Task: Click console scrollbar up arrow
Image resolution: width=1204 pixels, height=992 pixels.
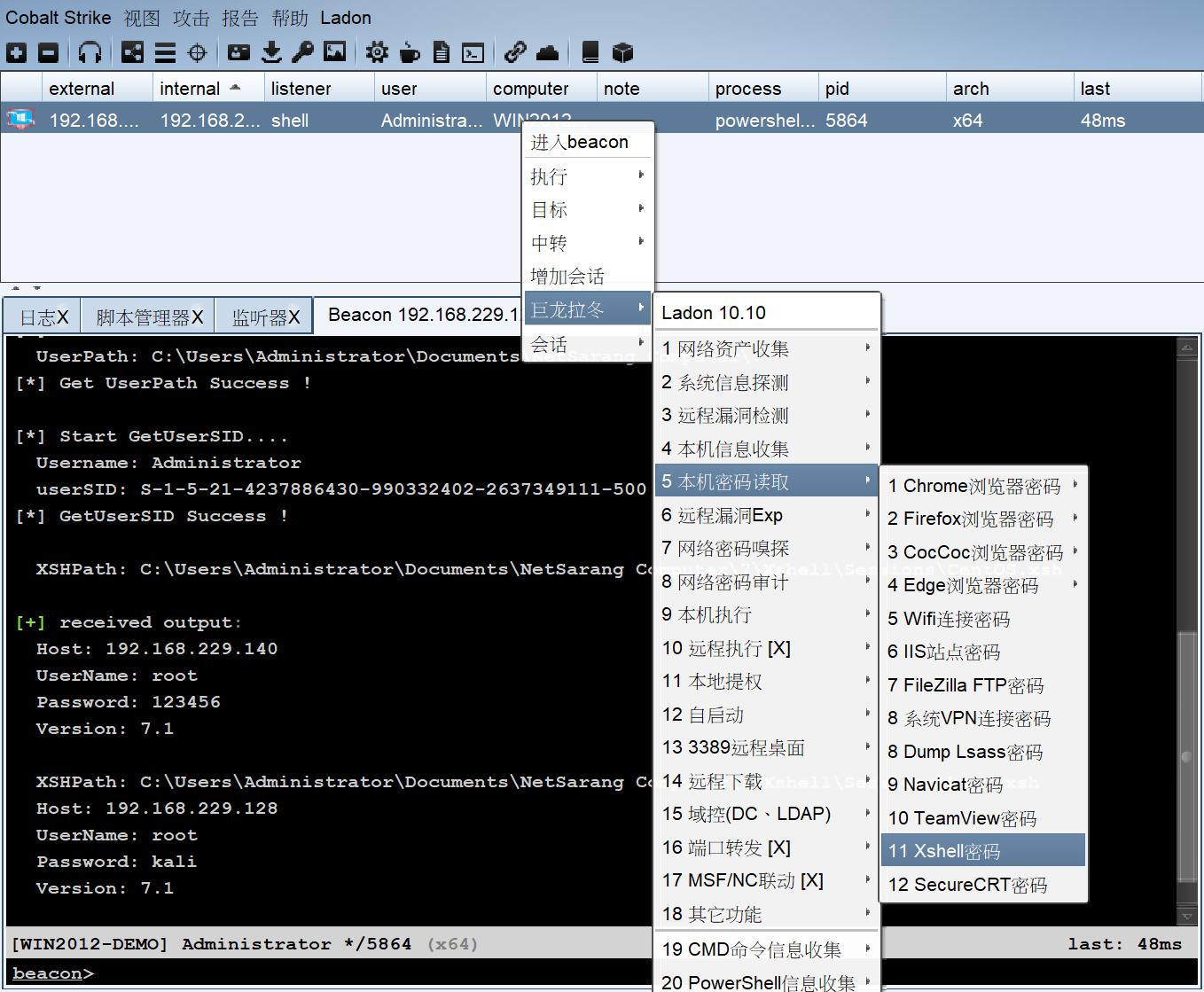Action: point(1187,348)
